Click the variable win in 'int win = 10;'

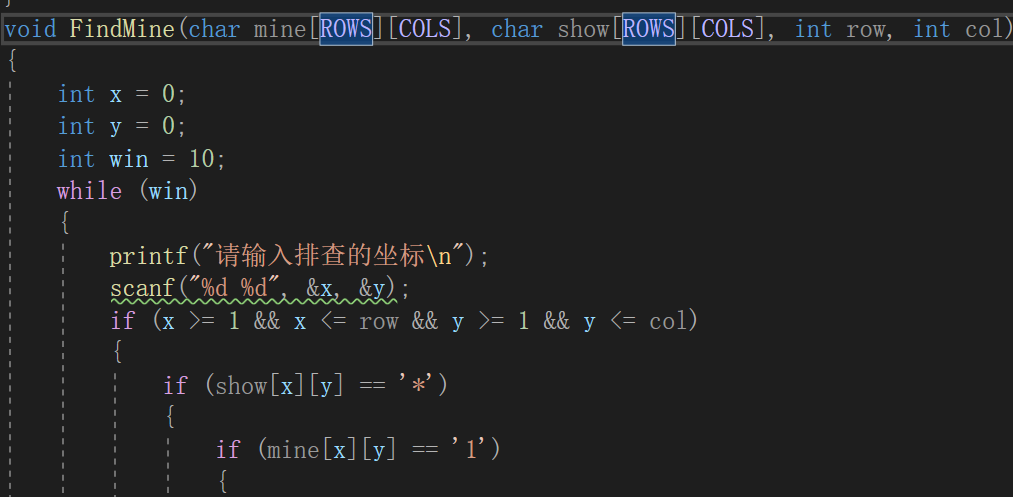click(129, 159)
